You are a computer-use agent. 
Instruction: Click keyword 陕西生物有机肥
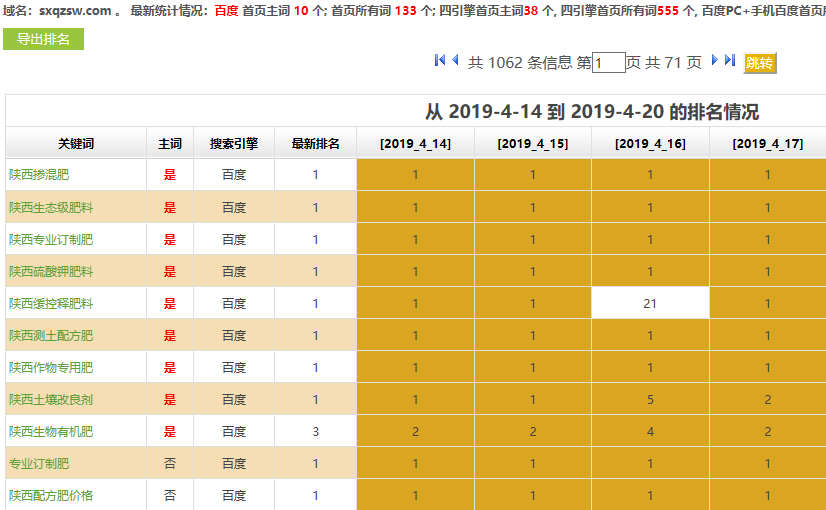[x=51, y=432]
